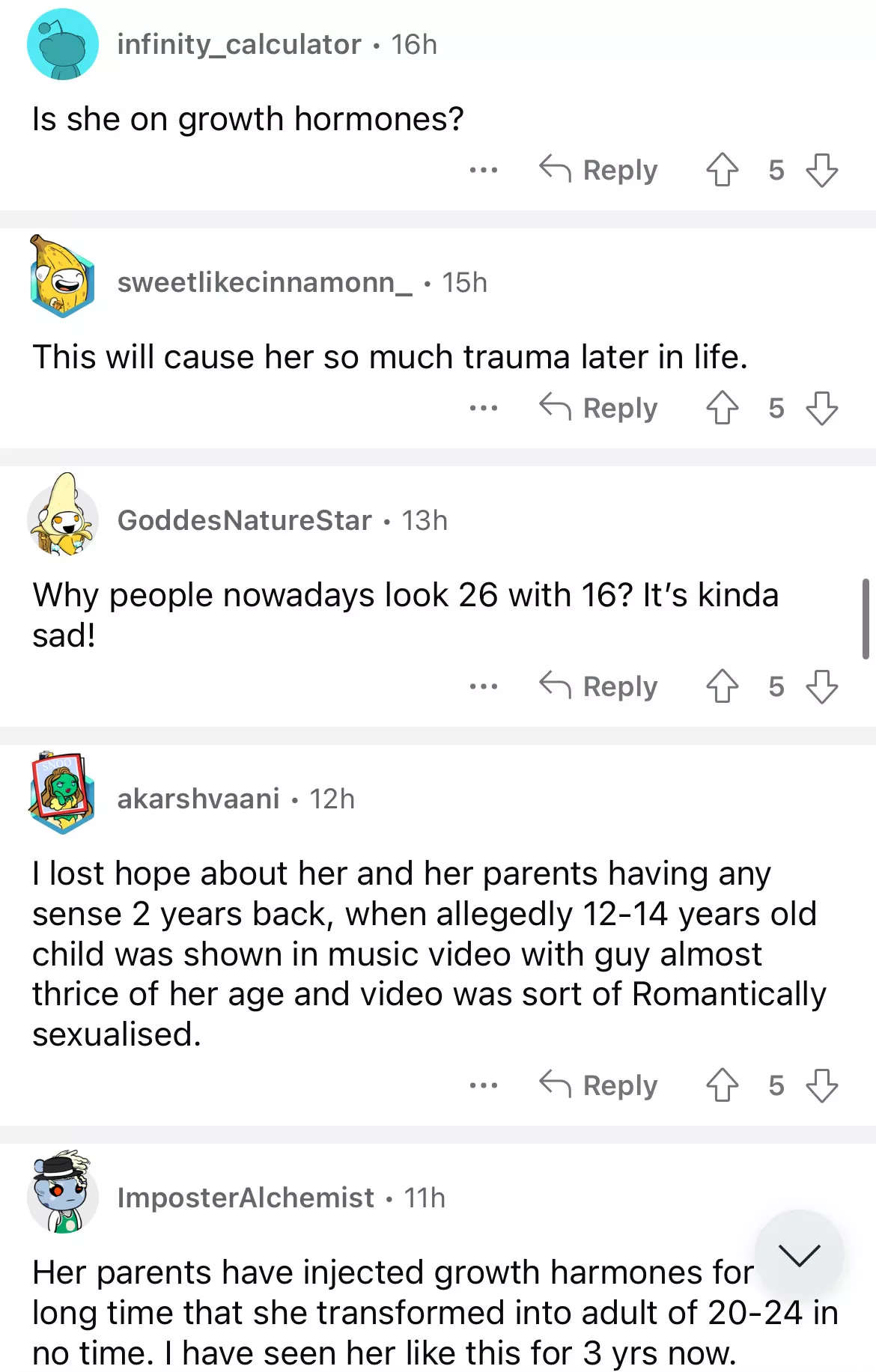This screenshot has width=876, height=1372.
Task: Upvote GoddesNatureStar's comment
Action: click(x=722, y=686)
